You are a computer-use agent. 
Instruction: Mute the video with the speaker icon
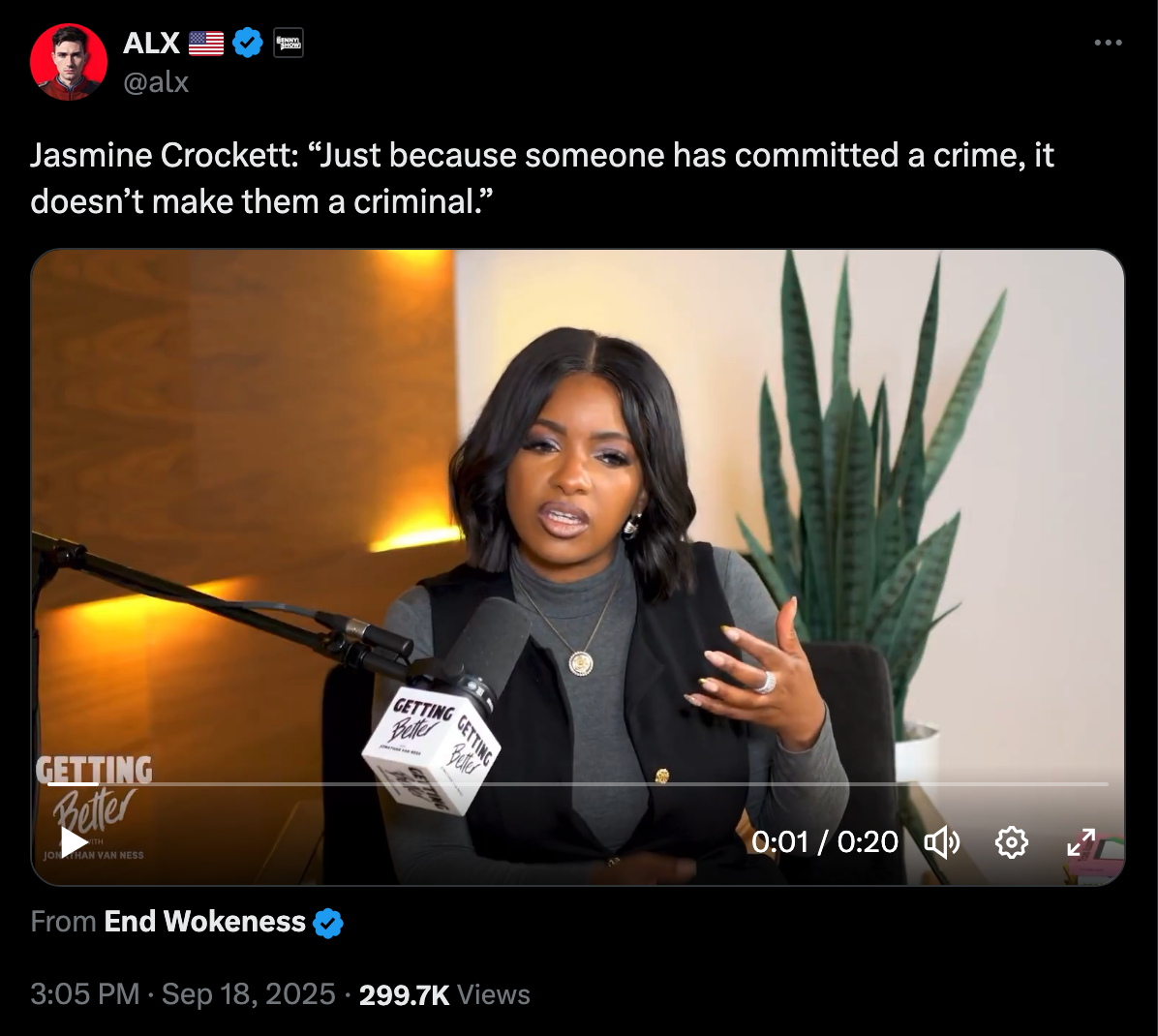[942, 842]
